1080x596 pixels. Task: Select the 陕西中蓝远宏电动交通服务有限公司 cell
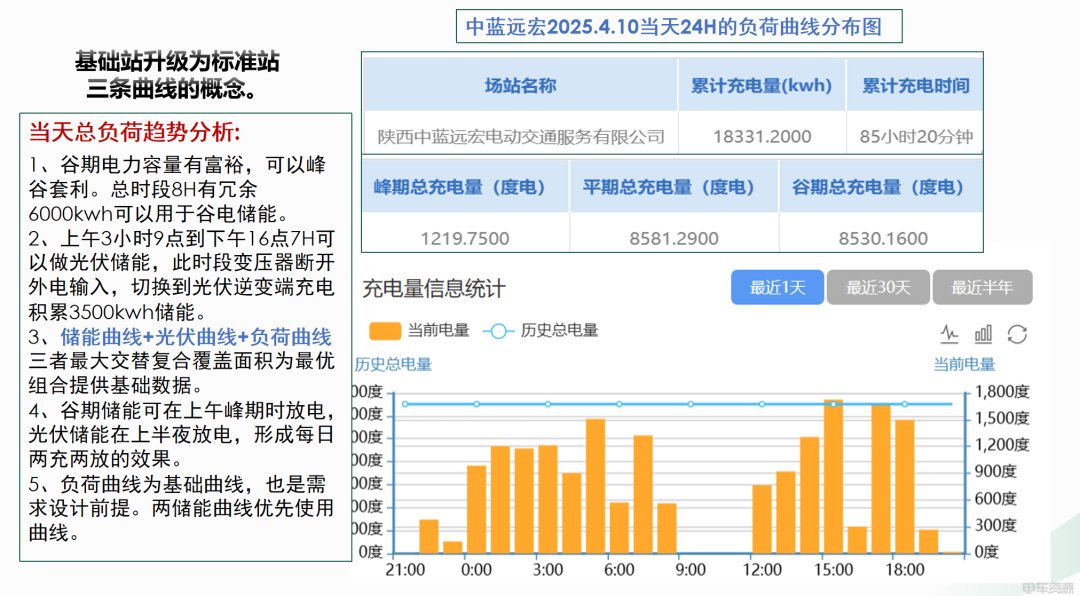pyautogui.click(x=521, y=136)
